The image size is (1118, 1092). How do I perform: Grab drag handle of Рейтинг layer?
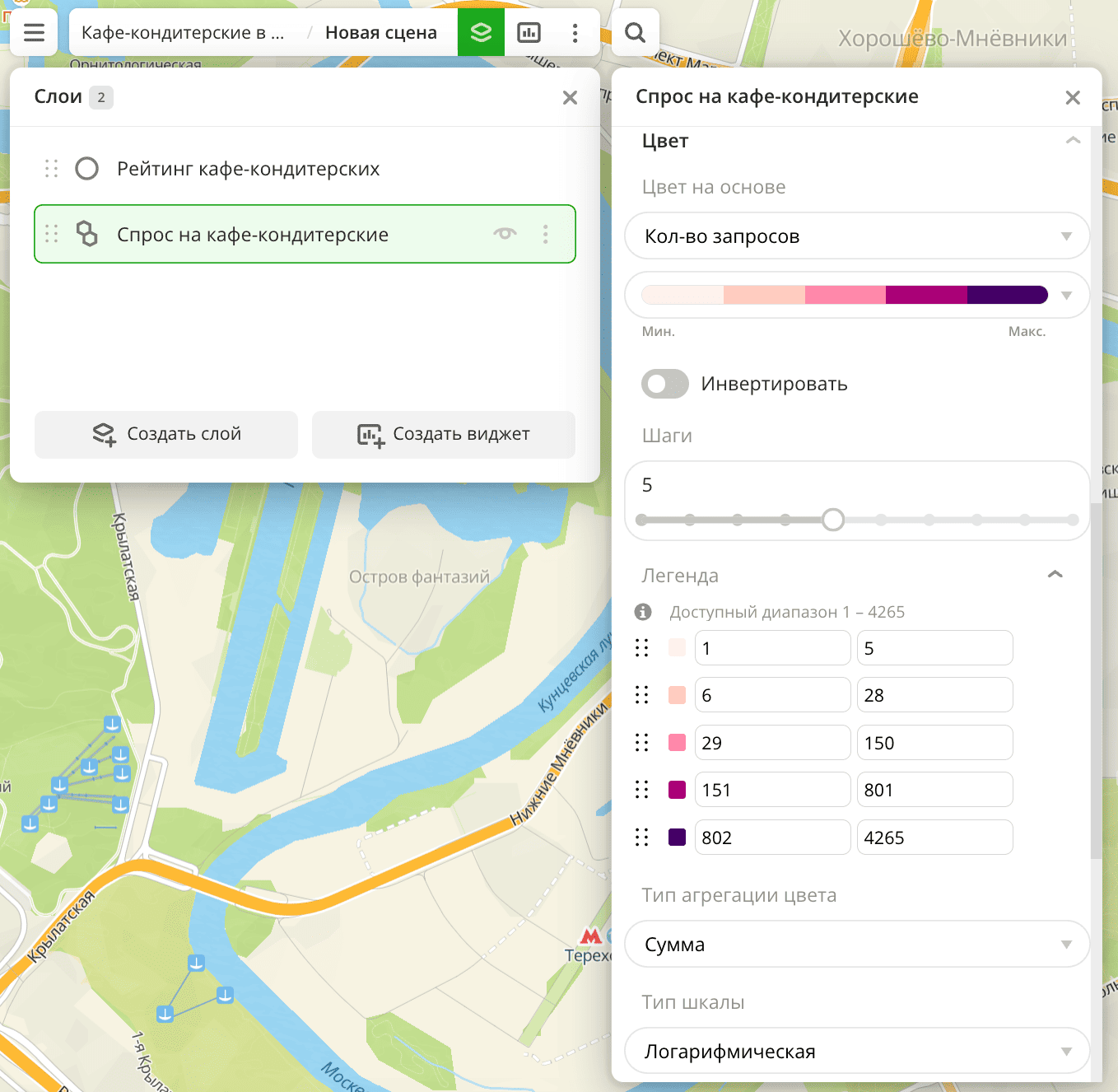click(x=51, y=169)
